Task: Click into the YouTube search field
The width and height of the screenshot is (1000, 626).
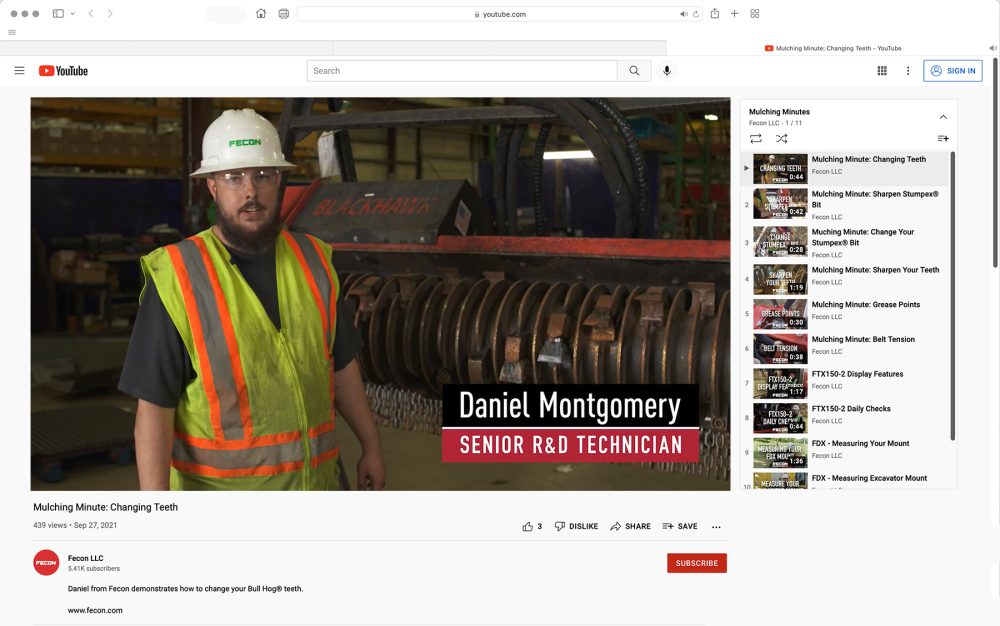Action: pos(461,71)
